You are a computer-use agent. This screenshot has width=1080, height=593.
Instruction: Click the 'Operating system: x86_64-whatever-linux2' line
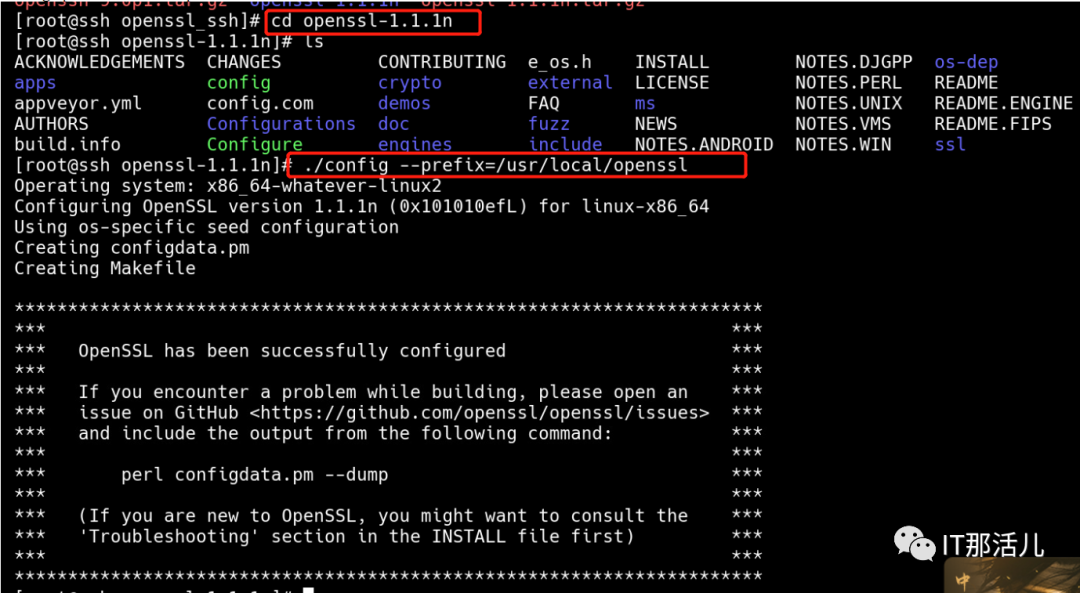(x=228, y=187)
